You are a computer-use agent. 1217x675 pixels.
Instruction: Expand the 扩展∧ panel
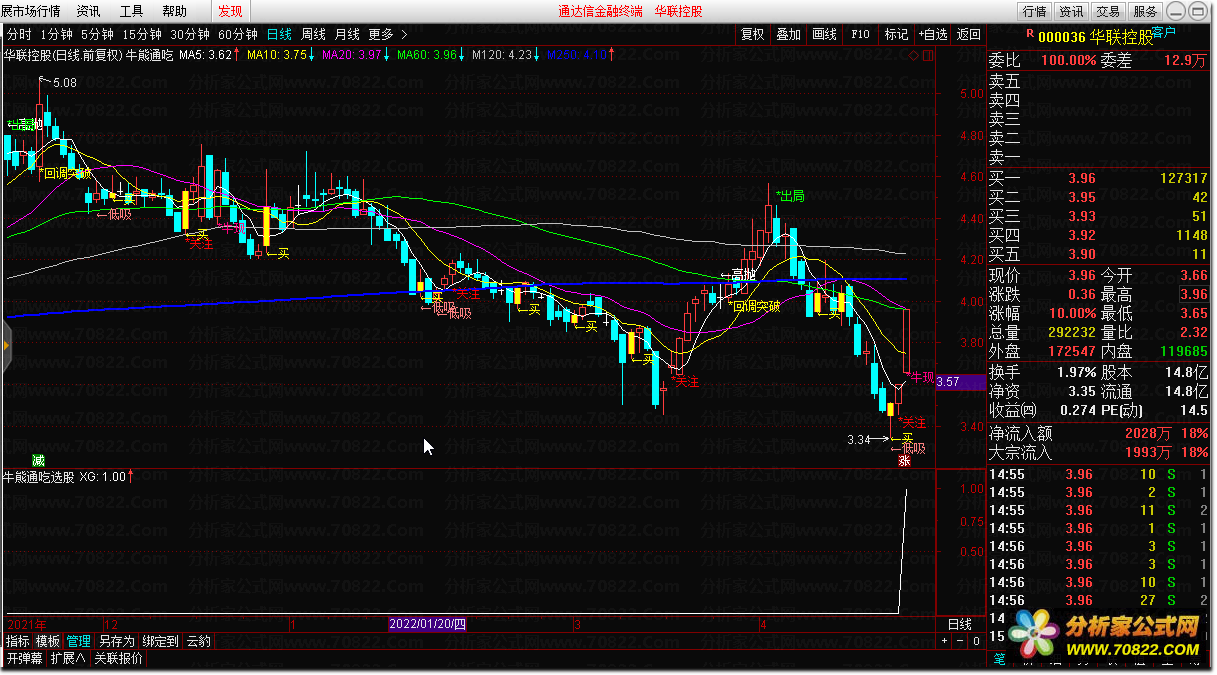[68, 658]
